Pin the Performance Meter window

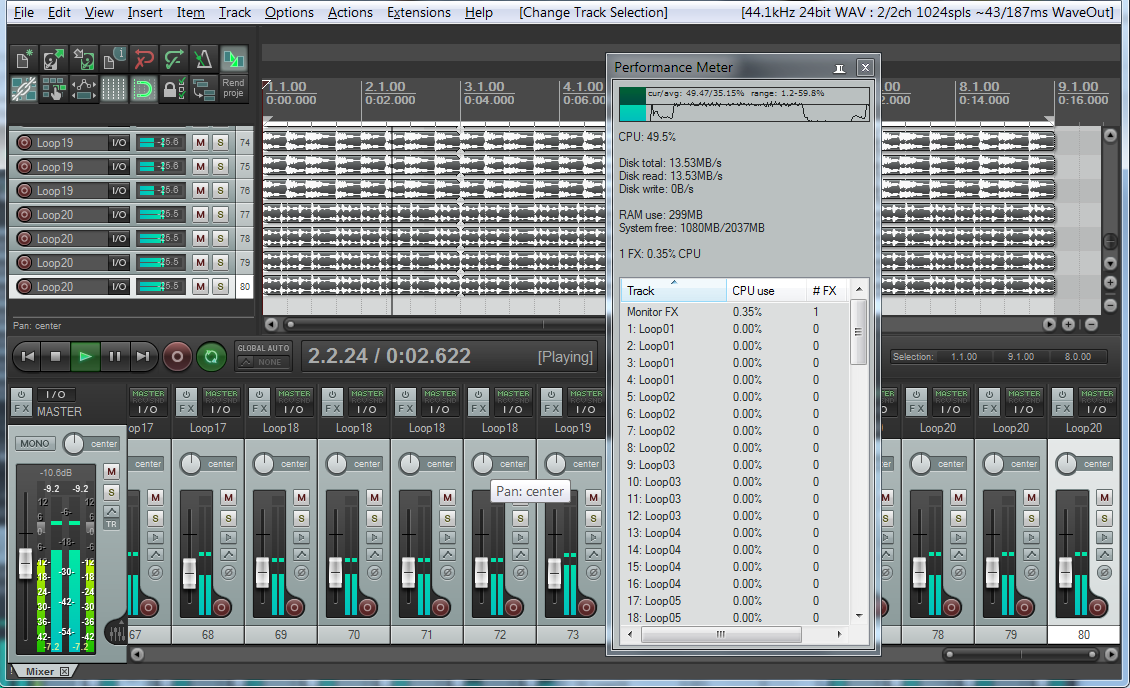click(841, 67)
